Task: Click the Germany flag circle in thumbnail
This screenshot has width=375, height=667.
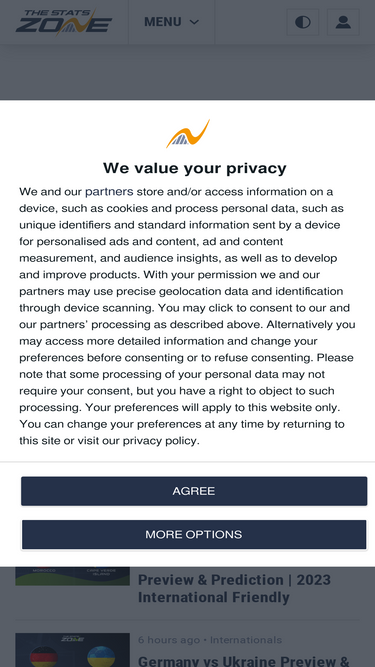Action: (x=44, y=656)
